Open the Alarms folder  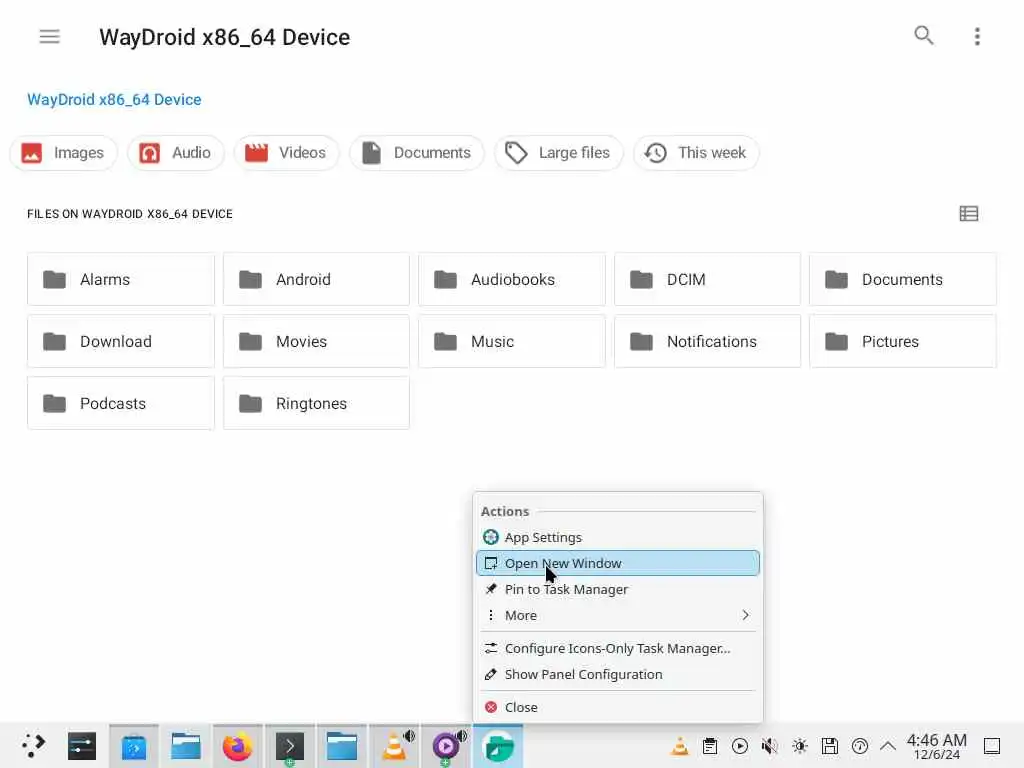pos(121,280)
